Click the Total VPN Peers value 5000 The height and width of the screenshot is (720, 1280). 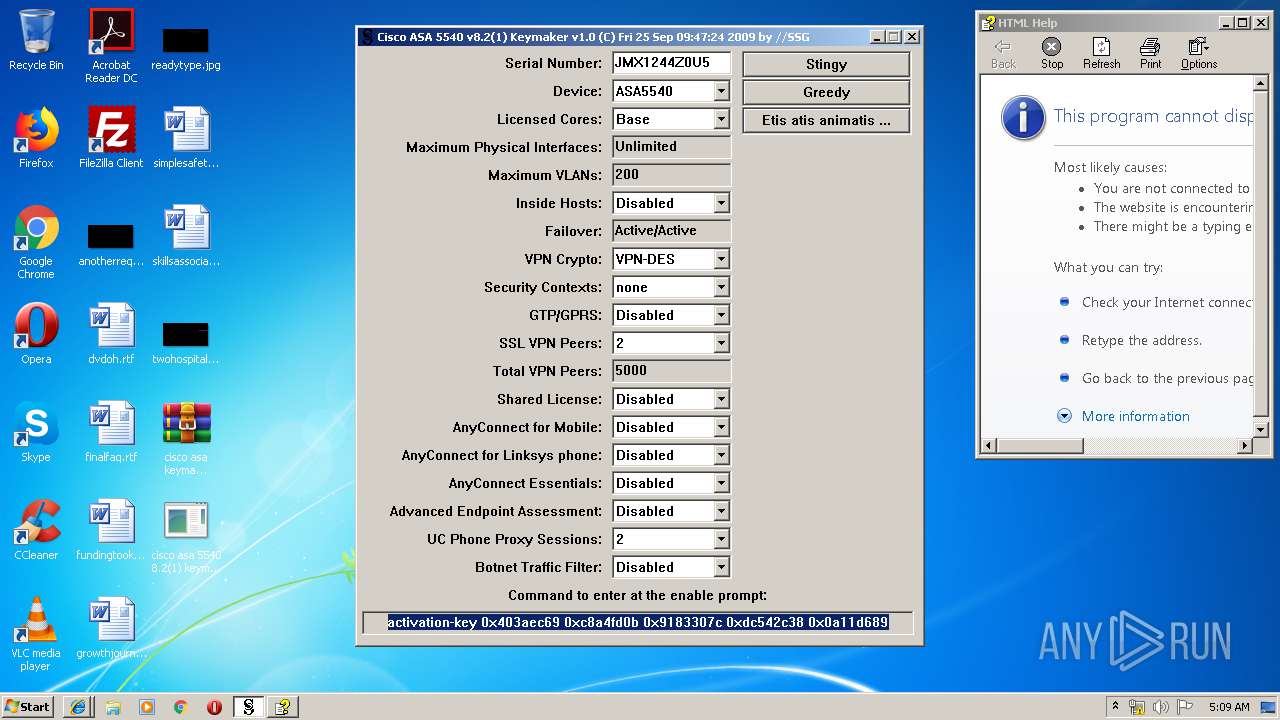[671, 371]
